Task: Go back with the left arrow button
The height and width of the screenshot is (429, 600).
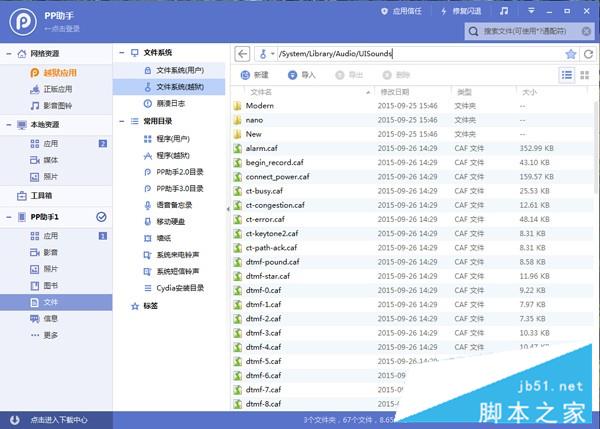Action: point(242,54)
